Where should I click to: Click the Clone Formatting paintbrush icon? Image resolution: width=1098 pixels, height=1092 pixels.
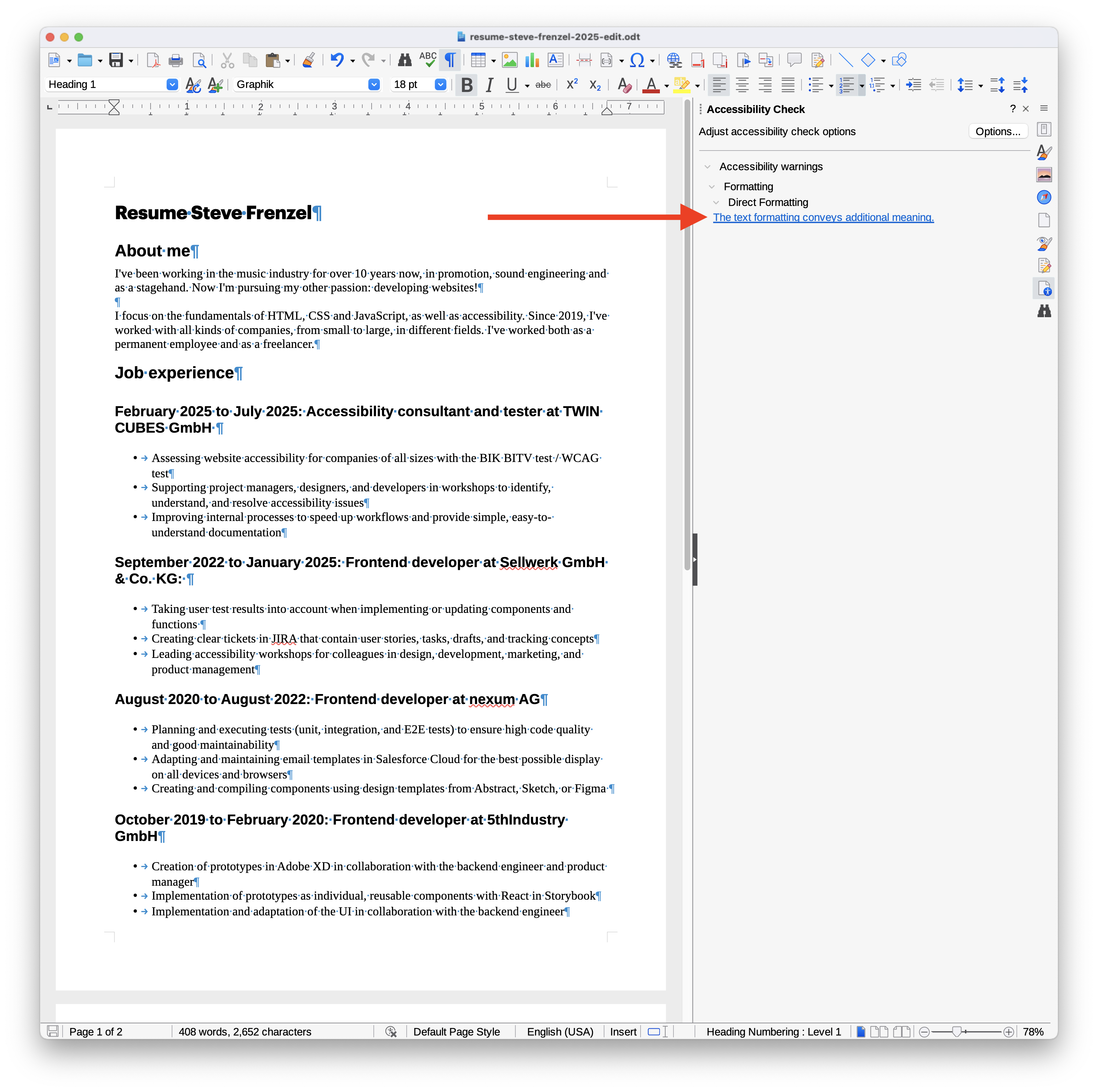[x=309, y=60]
